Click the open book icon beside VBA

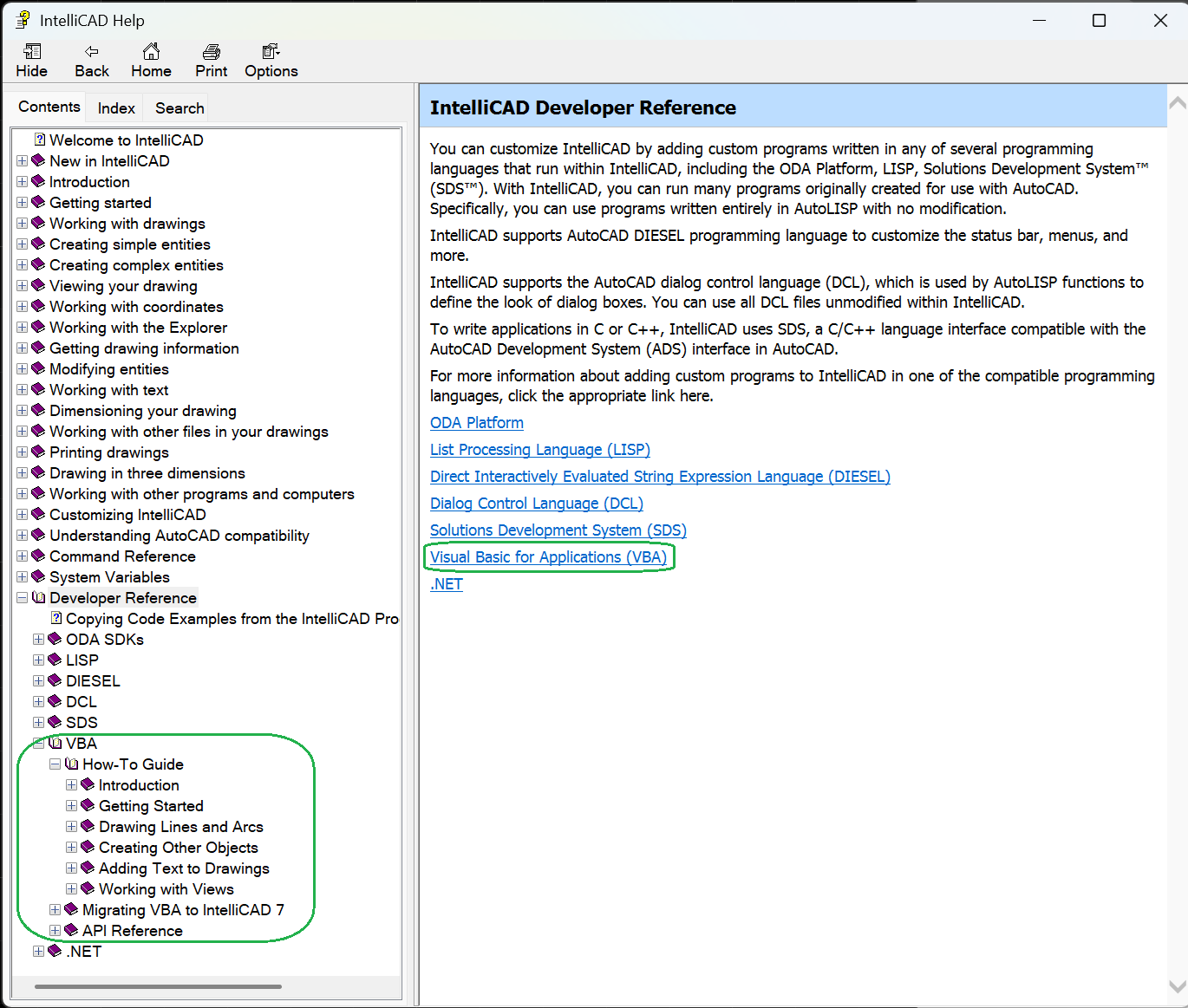(x=55, y=743)
